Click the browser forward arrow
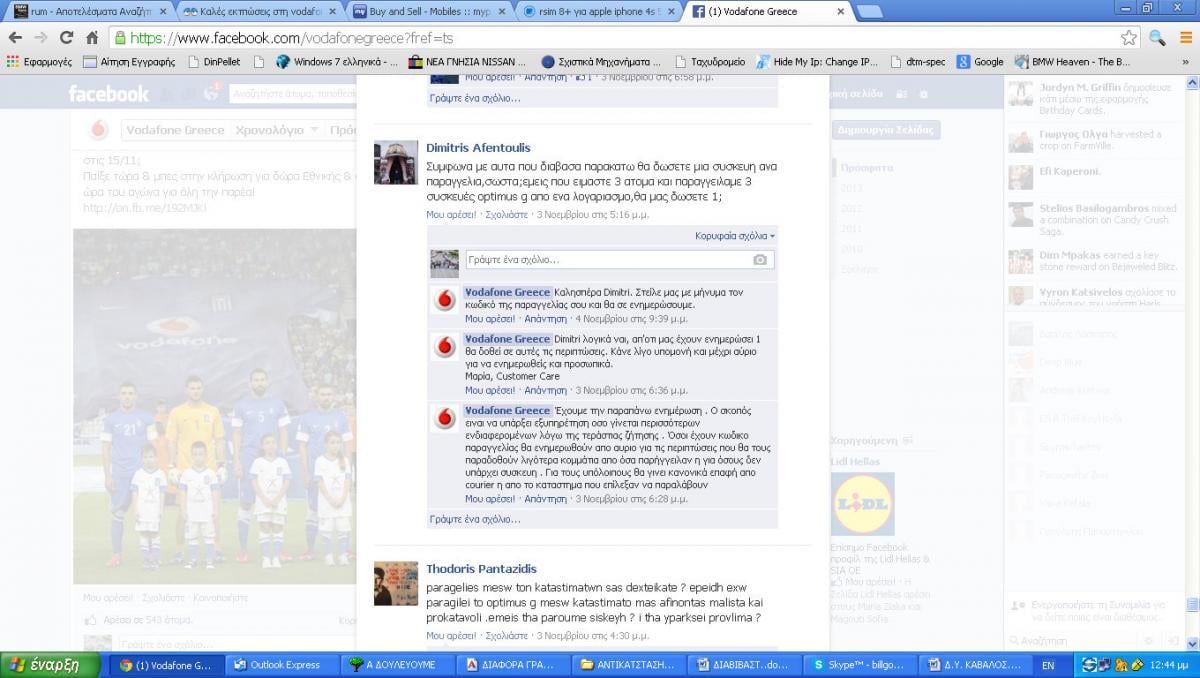Image resolution: width=1200 pixels, height=678 pixels. click(x=40, y=38)
